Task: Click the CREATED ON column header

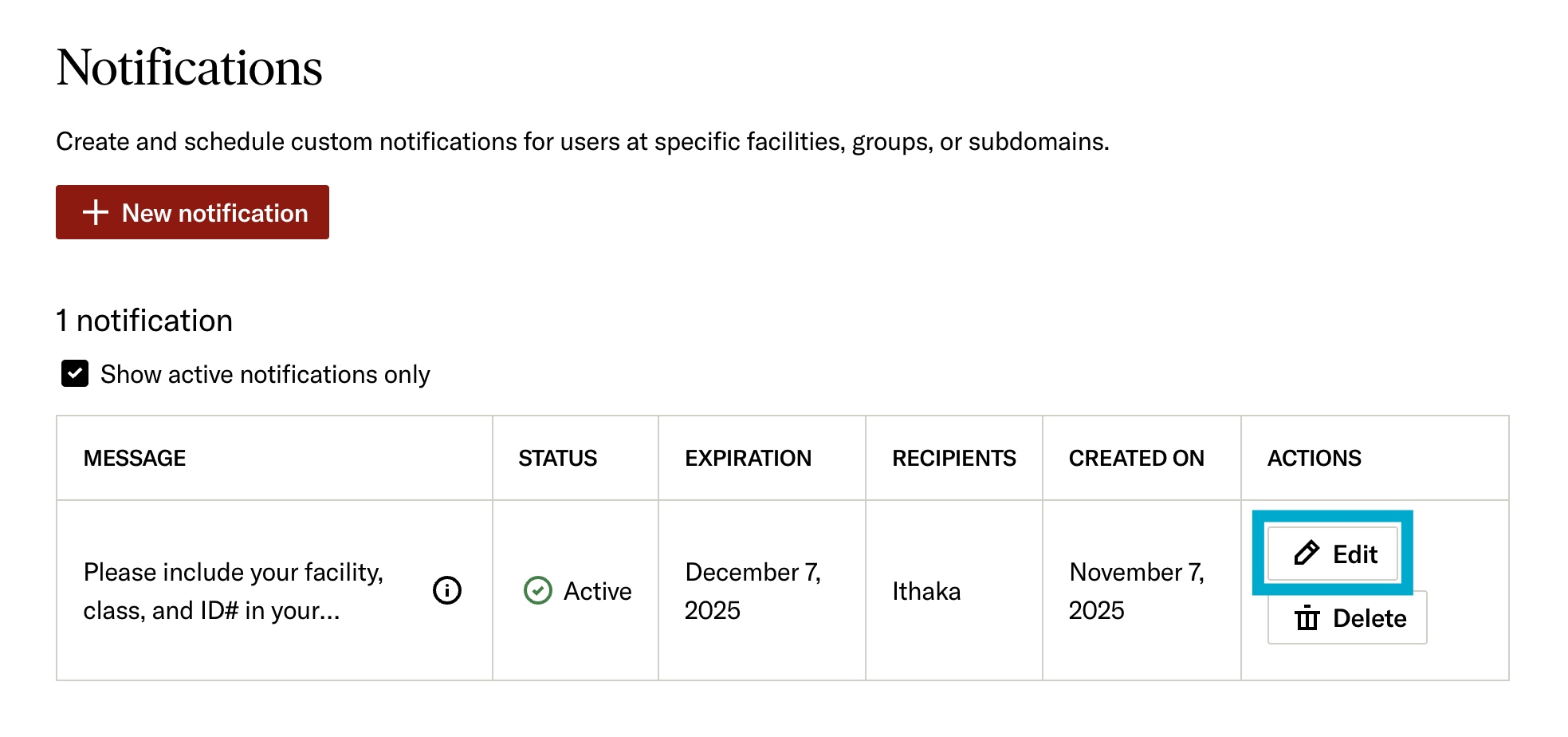Action: pos(1137,458)
